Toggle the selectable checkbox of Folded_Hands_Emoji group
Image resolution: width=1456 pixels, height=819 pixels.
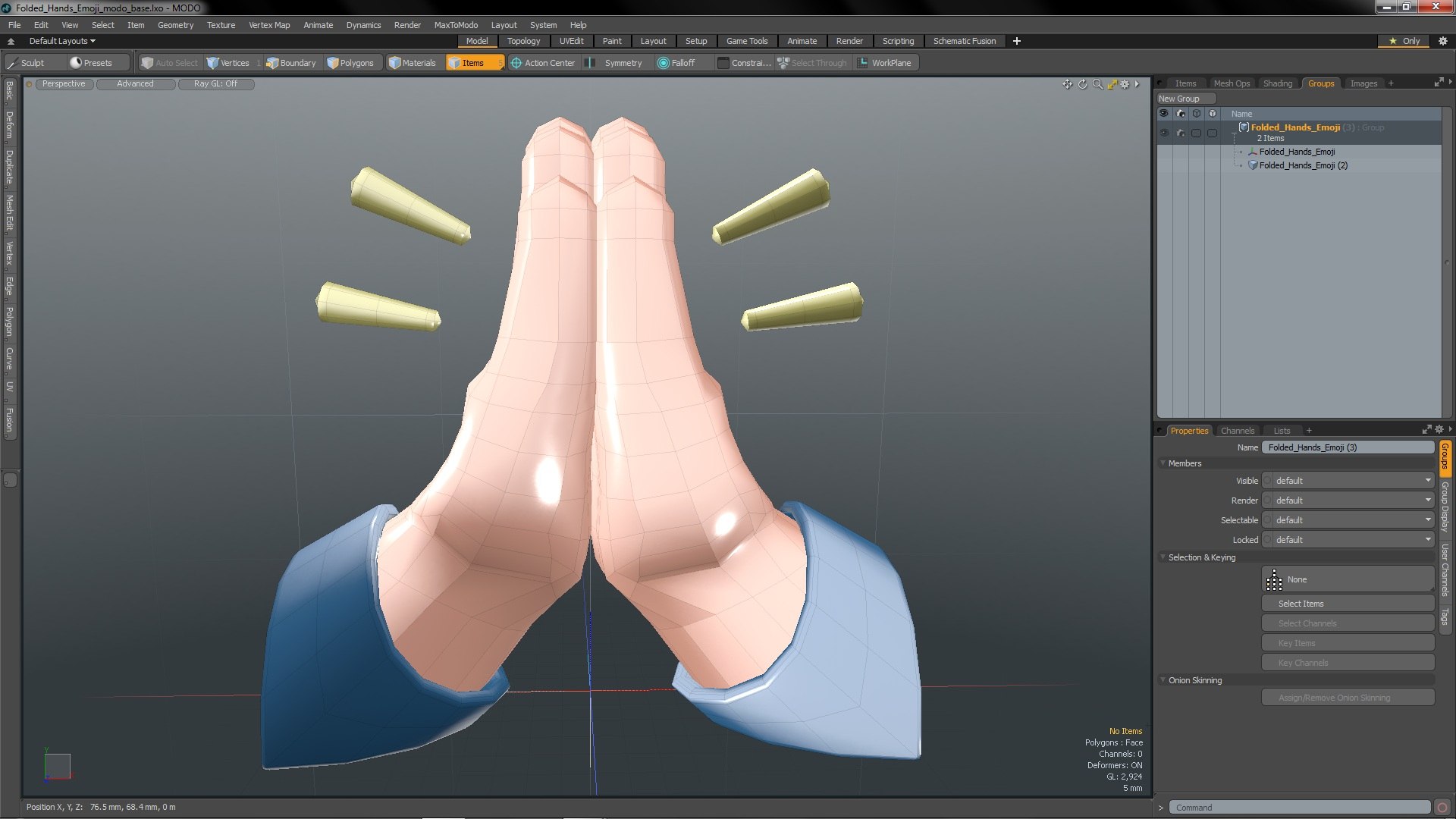(1196, 133)
